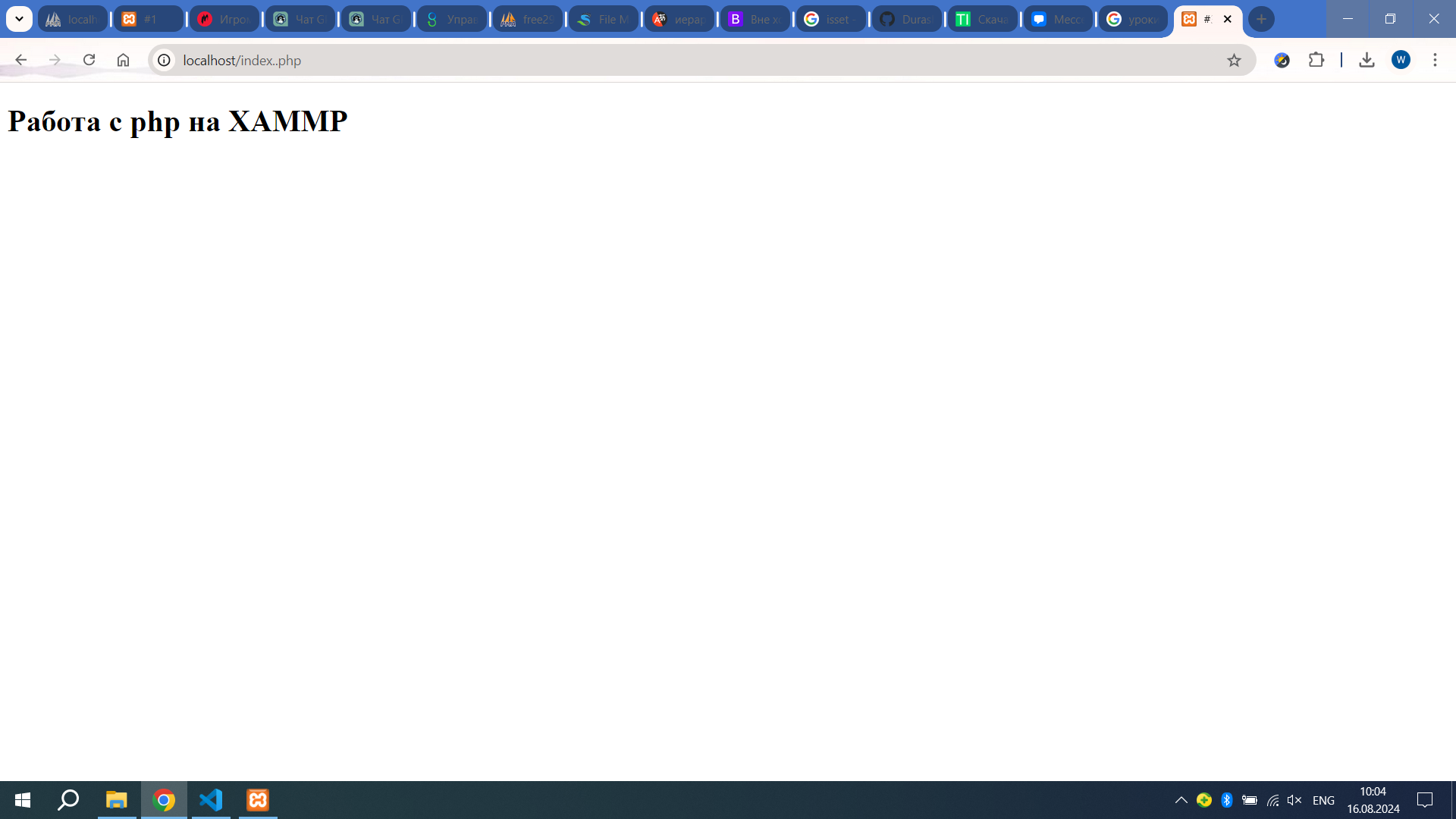Open the 'File M' tab
This screenshot has height=819, width=1456.
[604, 19]
